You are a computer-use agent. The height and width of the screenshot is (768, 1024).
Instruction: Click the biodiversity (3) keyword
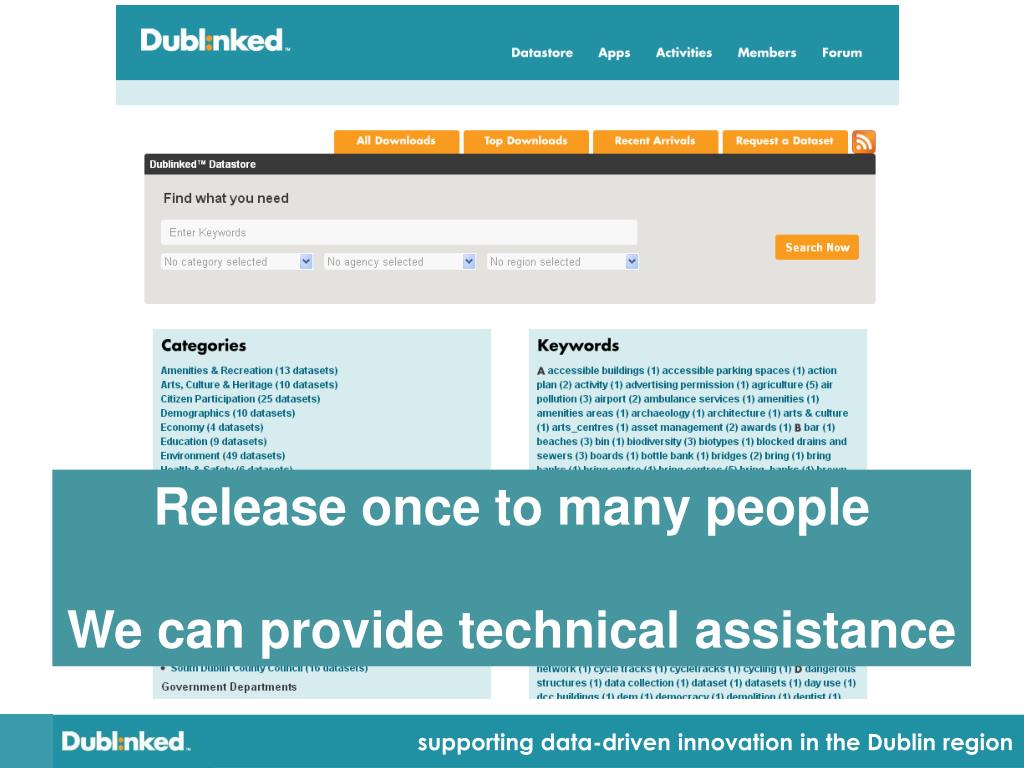(x=662, y=442)
